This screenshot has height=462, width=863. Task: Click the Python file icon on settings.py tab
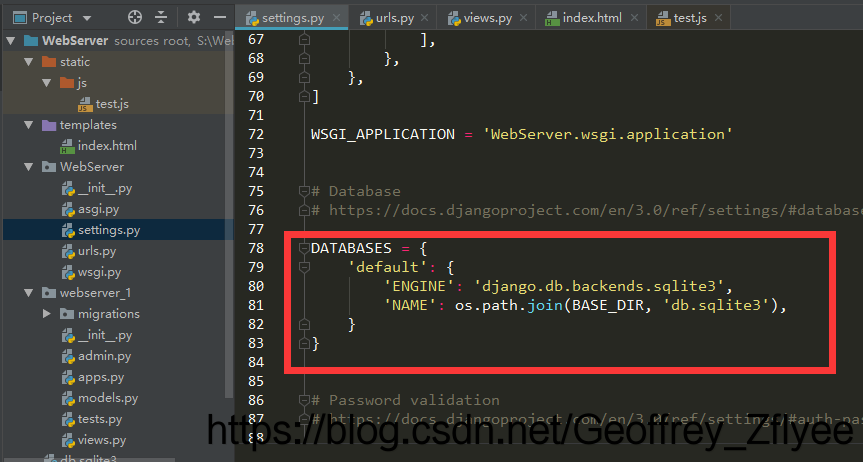[x=253, y=19]
